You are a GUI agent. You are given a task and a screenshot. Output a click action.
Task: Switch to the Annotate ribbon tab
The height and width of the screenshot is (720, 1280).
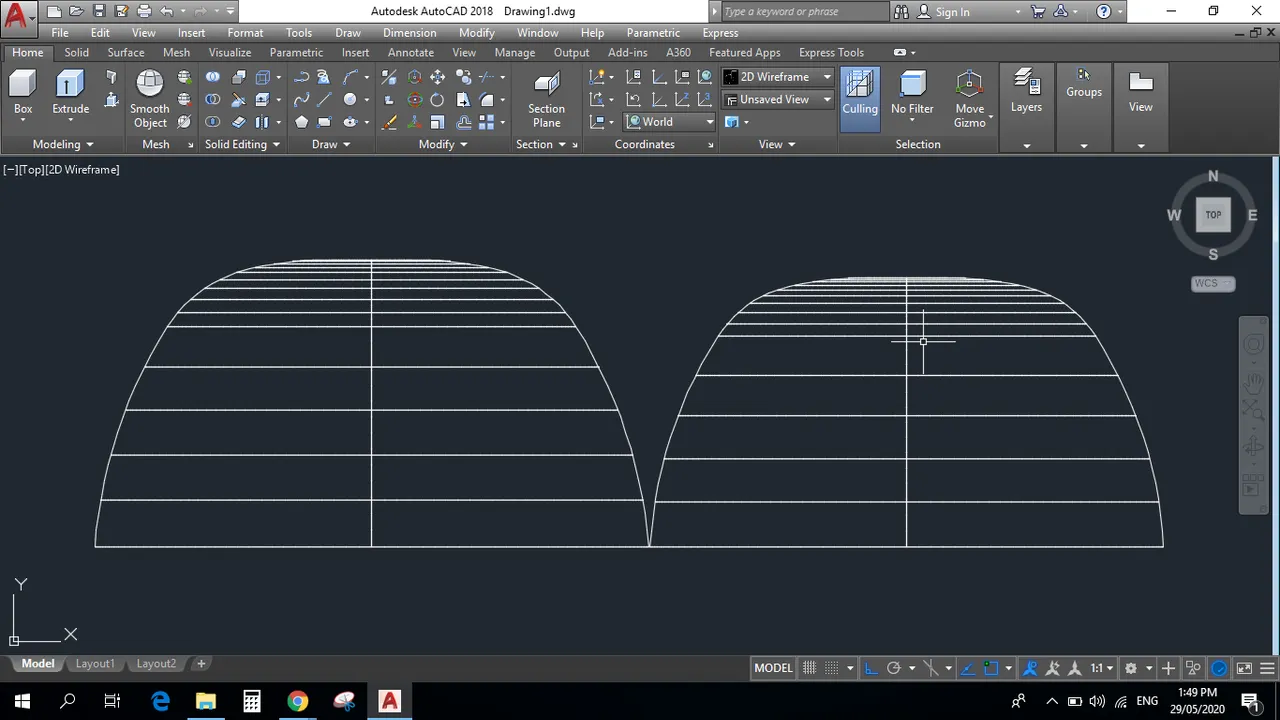410,53
